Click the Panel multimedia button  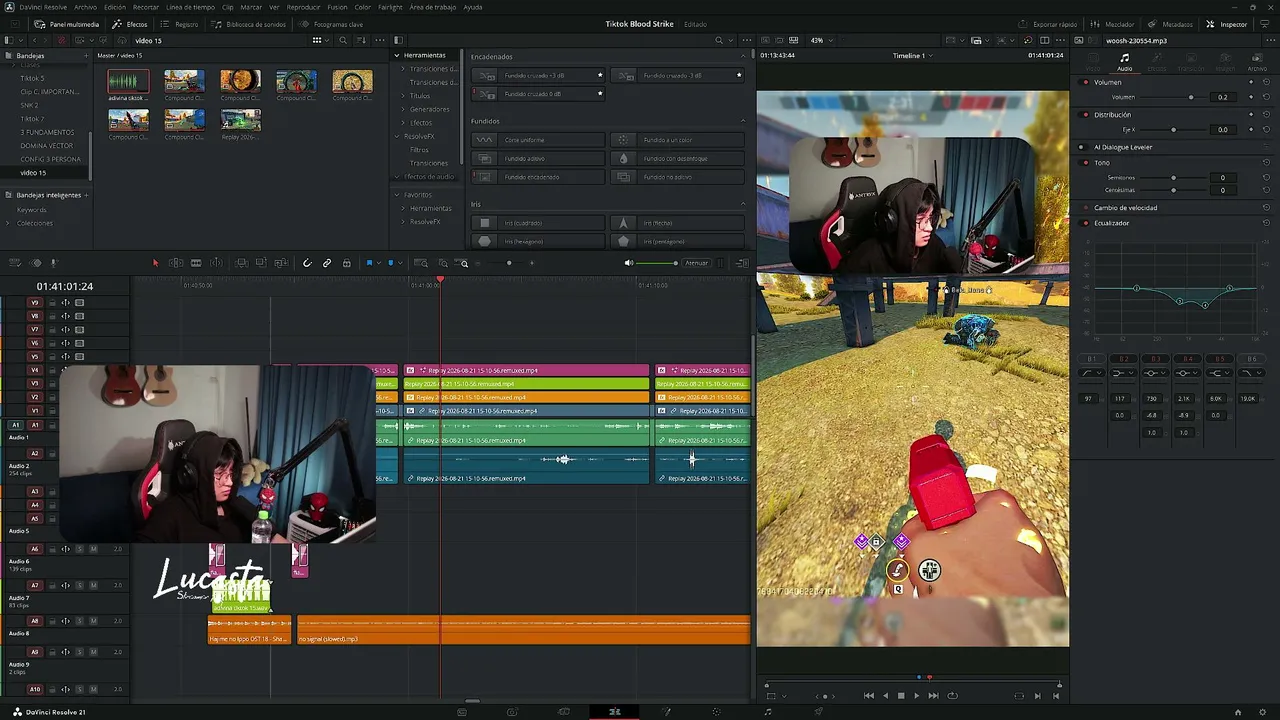[x=67, y=24]
